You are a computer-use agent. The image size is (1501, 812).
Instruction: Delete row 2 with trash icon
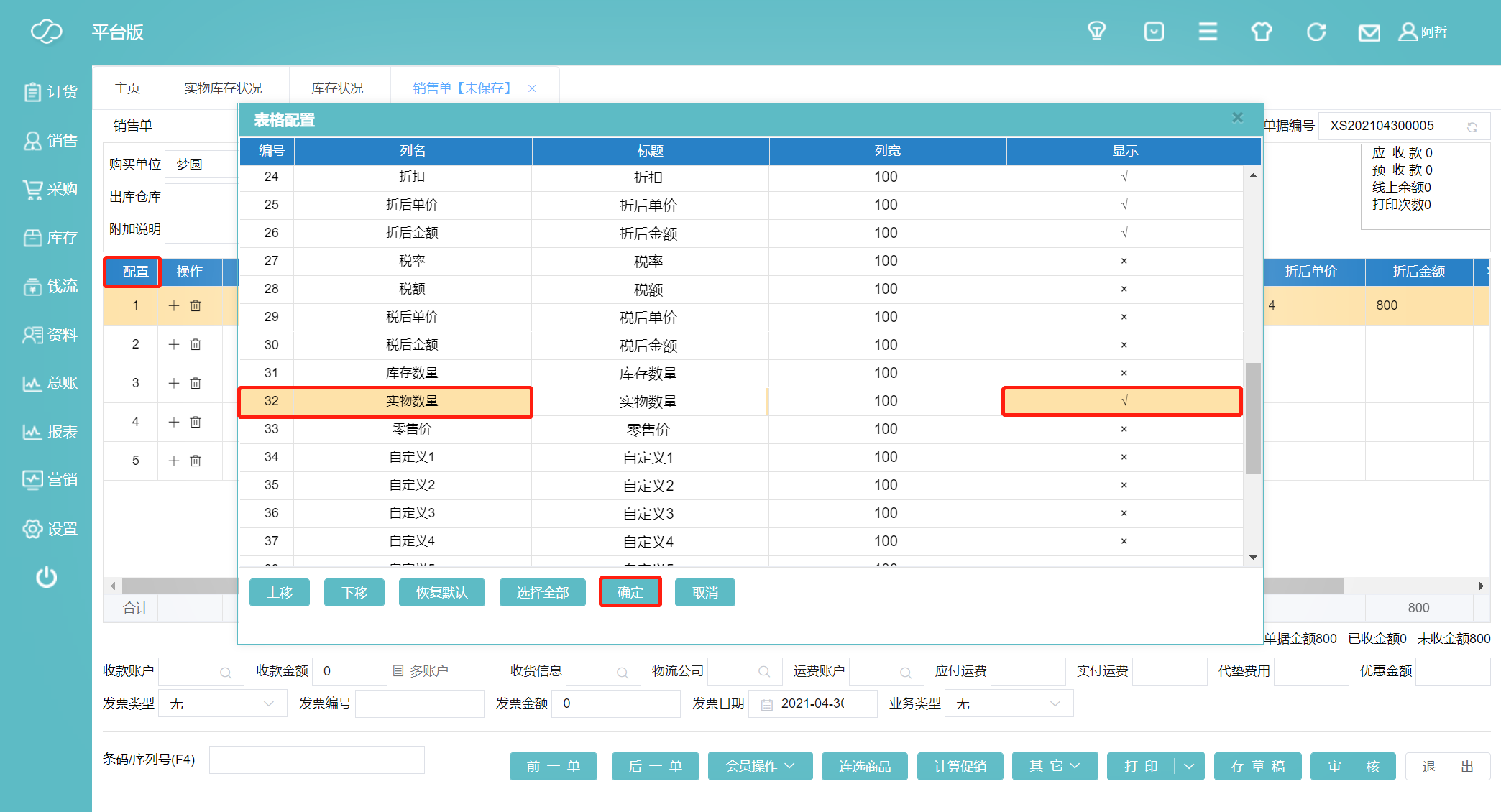point(196,344)
